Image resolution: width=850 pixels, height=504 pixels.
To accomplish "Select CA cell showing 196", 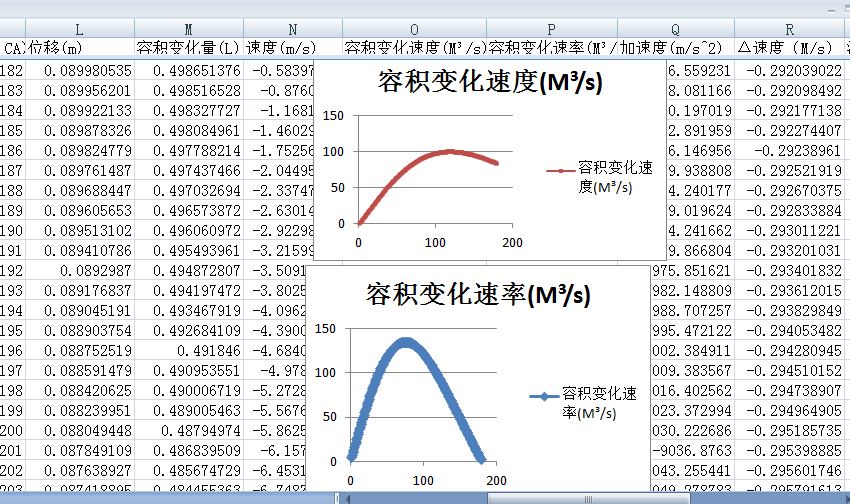I will pyautogui.click(x=12, y=351).
